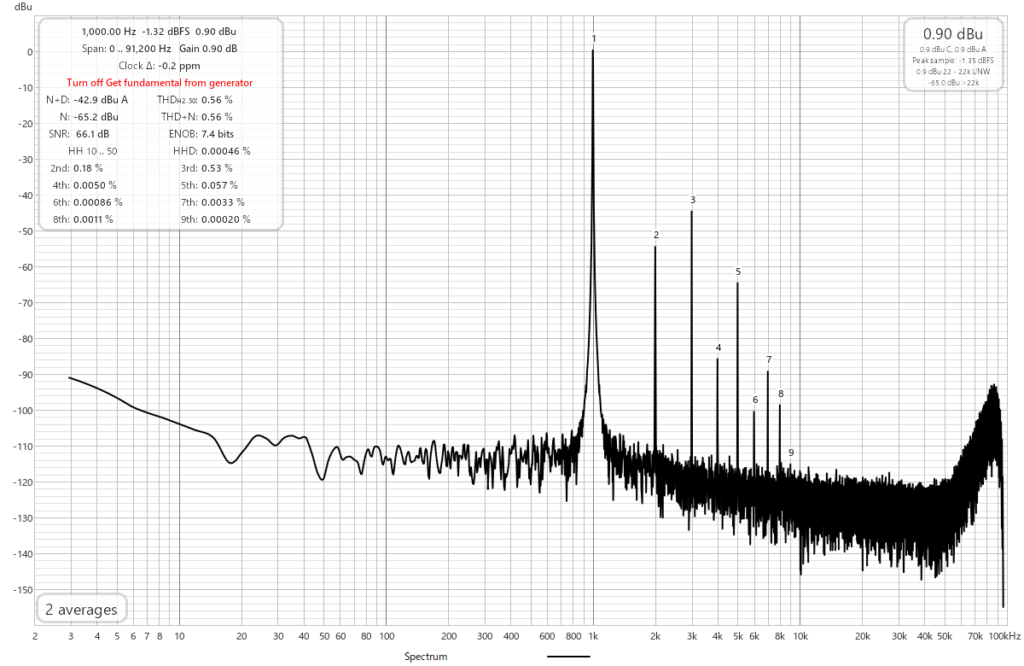1024x666 pixels.
Task: Click the 100kHz label on frequency axis
Action: click(x=1003, y=636)
